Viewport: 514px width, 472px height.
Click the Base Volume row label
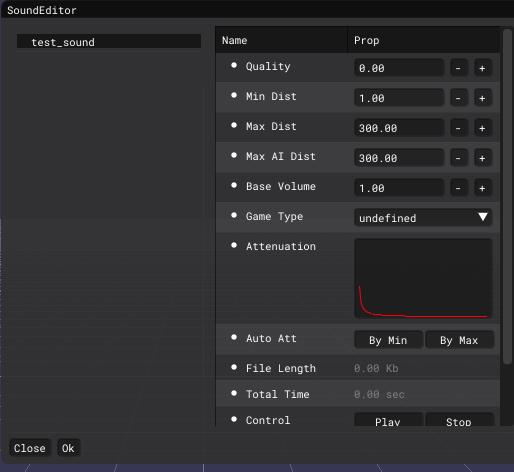click(281, 186)
